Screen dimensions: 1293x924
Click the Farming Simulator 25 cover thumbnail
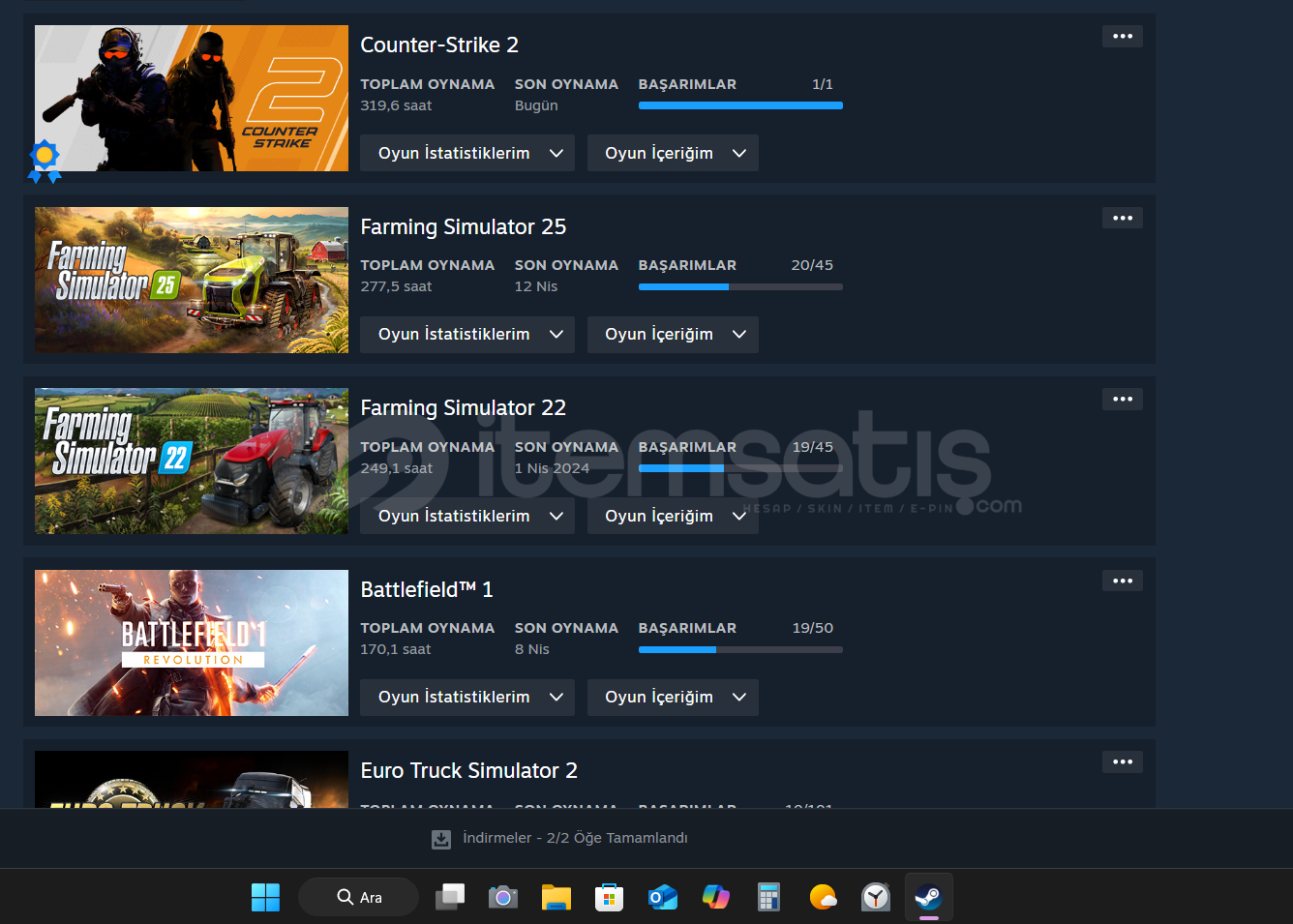pyautogui.click(x=192, y=280)
